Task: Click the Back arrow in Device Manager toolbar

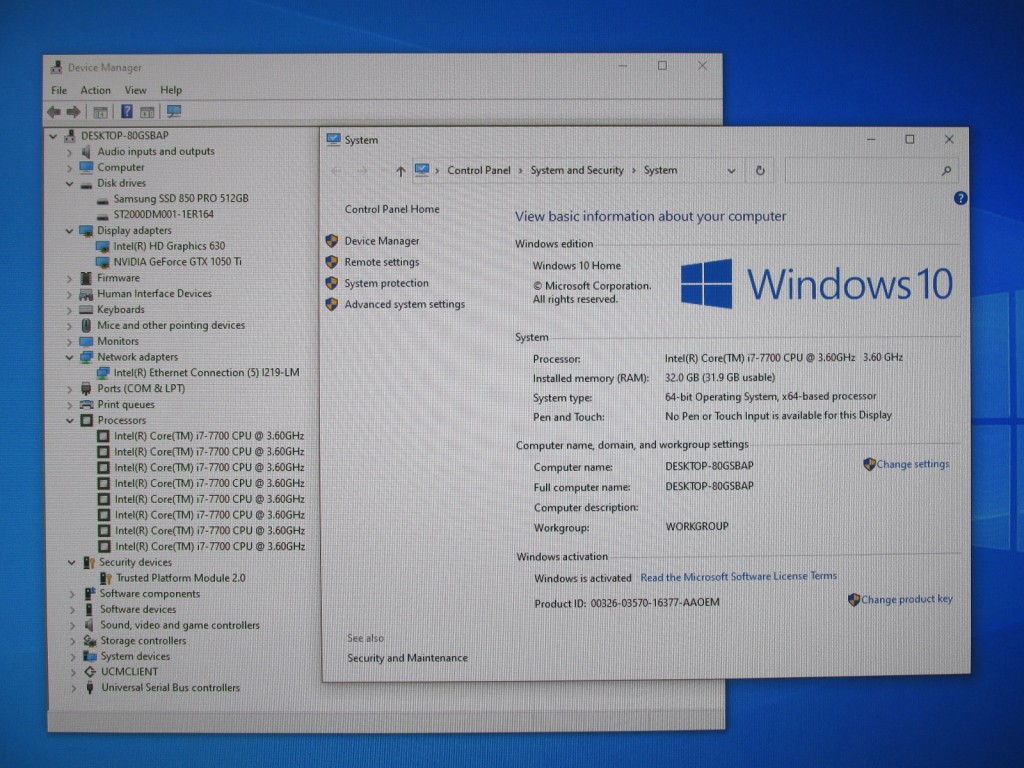Action: click(54, 112)
